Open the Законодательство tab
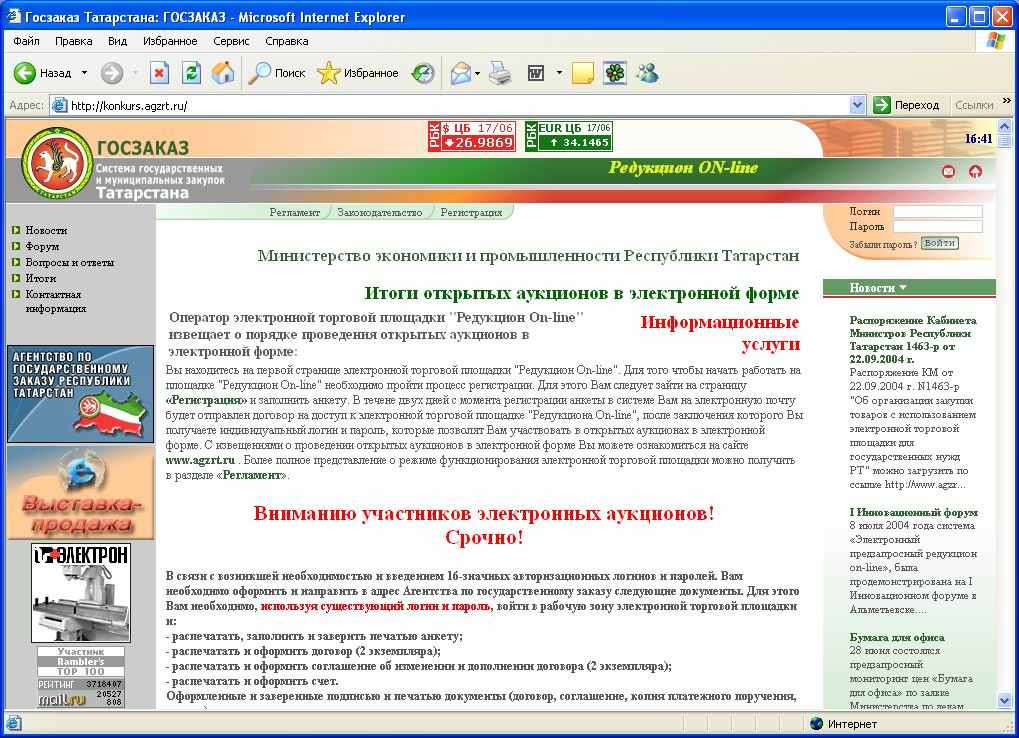This screenshot has width=1019, height=738. (380, 212)
